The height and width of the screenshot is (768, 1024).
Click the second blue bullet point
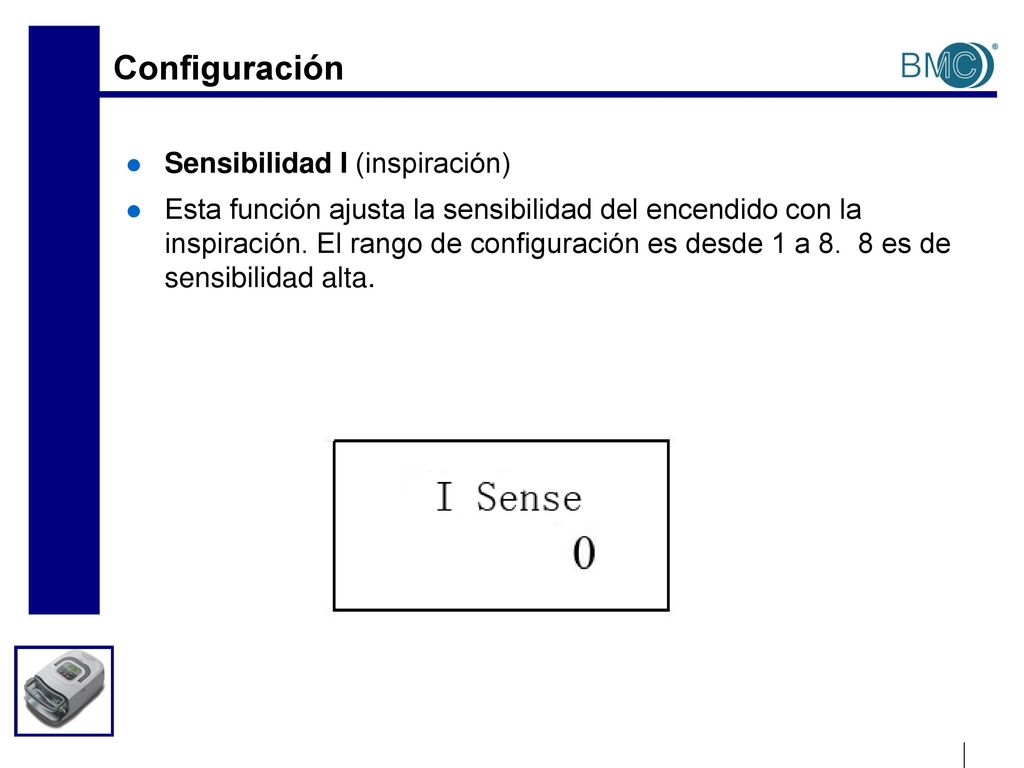pos(134,211)
